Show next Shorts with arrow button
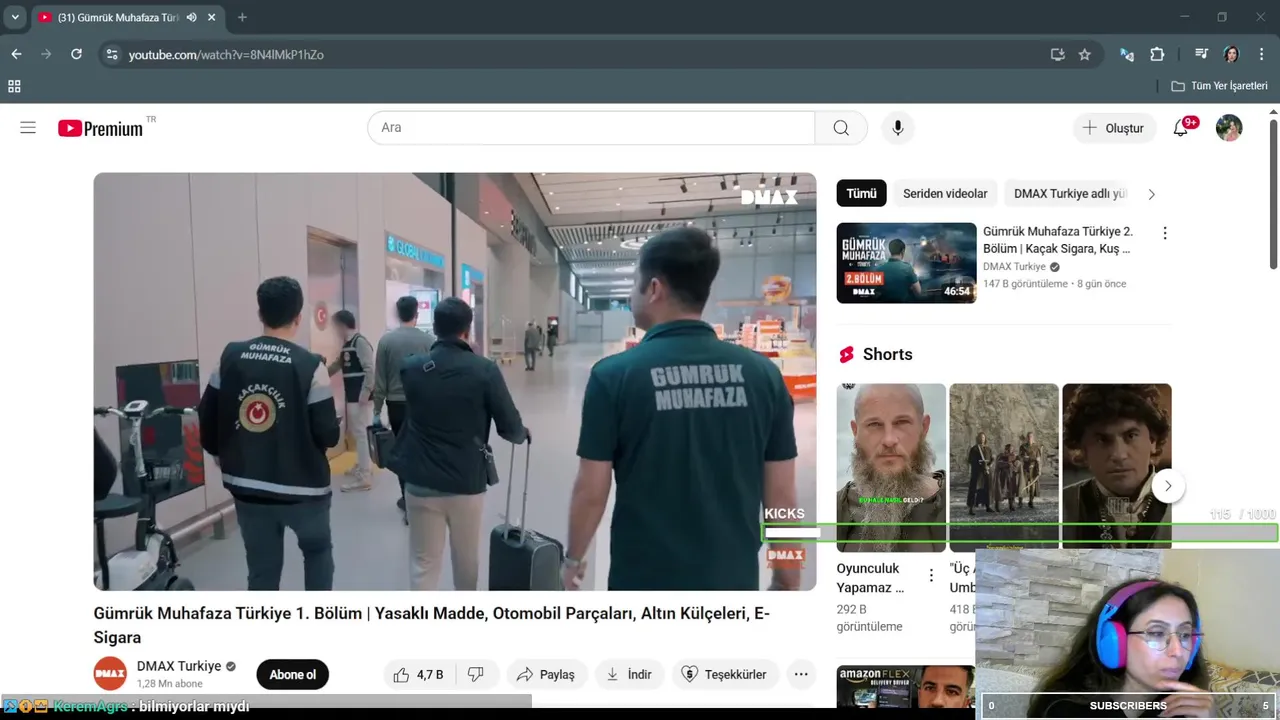Image resolution: width=1280 pixels, height=720 pixels. pos(1167,487)
